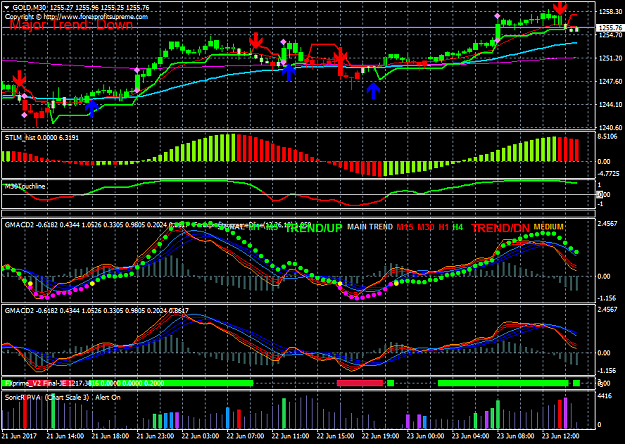The width and height of the screenshot is (625, 444).
Task: Click the 'Major Trend: Down' label
Action: [71, 25]
